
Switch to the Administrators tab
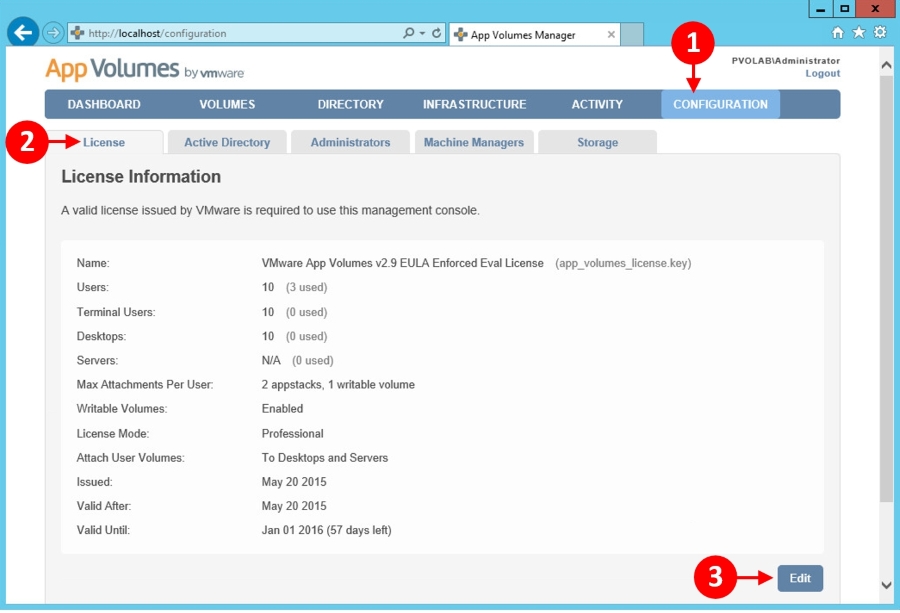tap(350, 142)
